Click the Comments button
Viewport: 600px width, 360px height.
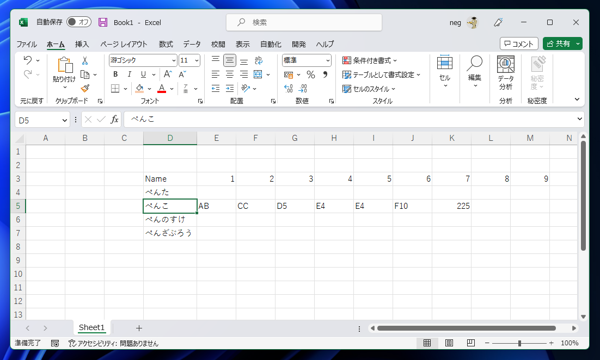[x=519, y=44]
